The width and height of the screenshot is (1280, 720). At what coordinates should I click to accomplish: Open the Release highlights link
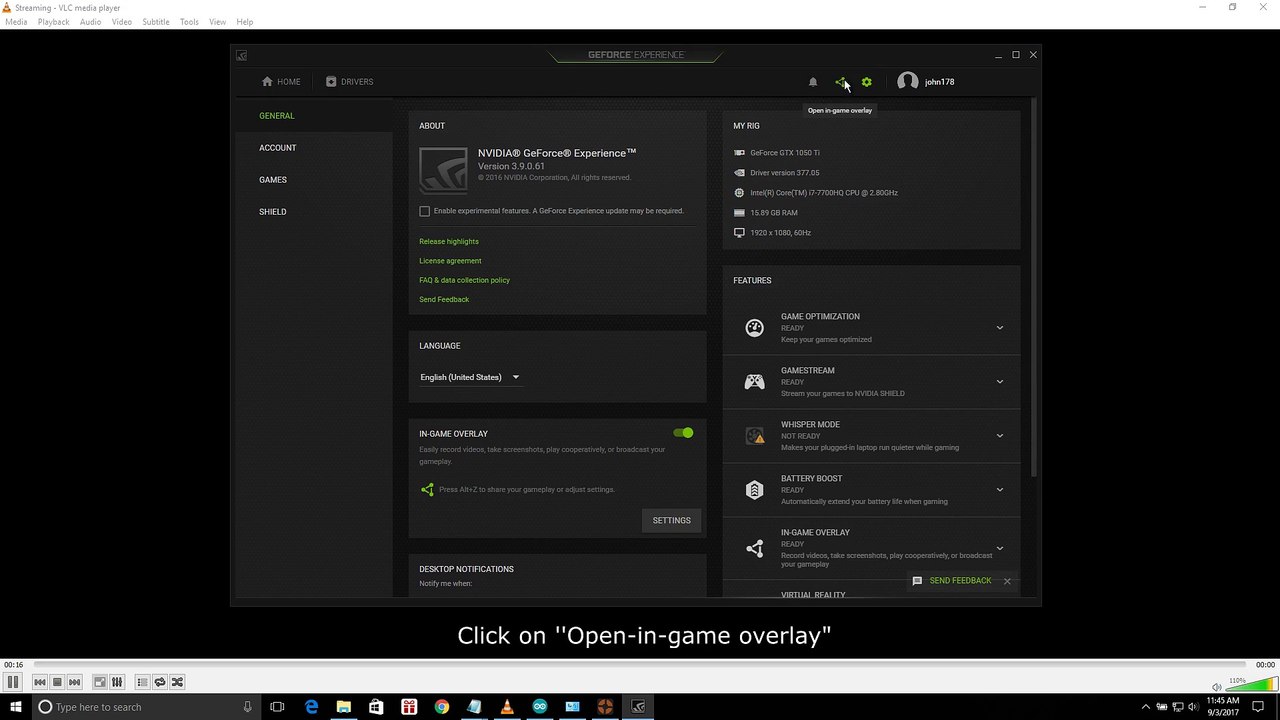pos(449,241)
